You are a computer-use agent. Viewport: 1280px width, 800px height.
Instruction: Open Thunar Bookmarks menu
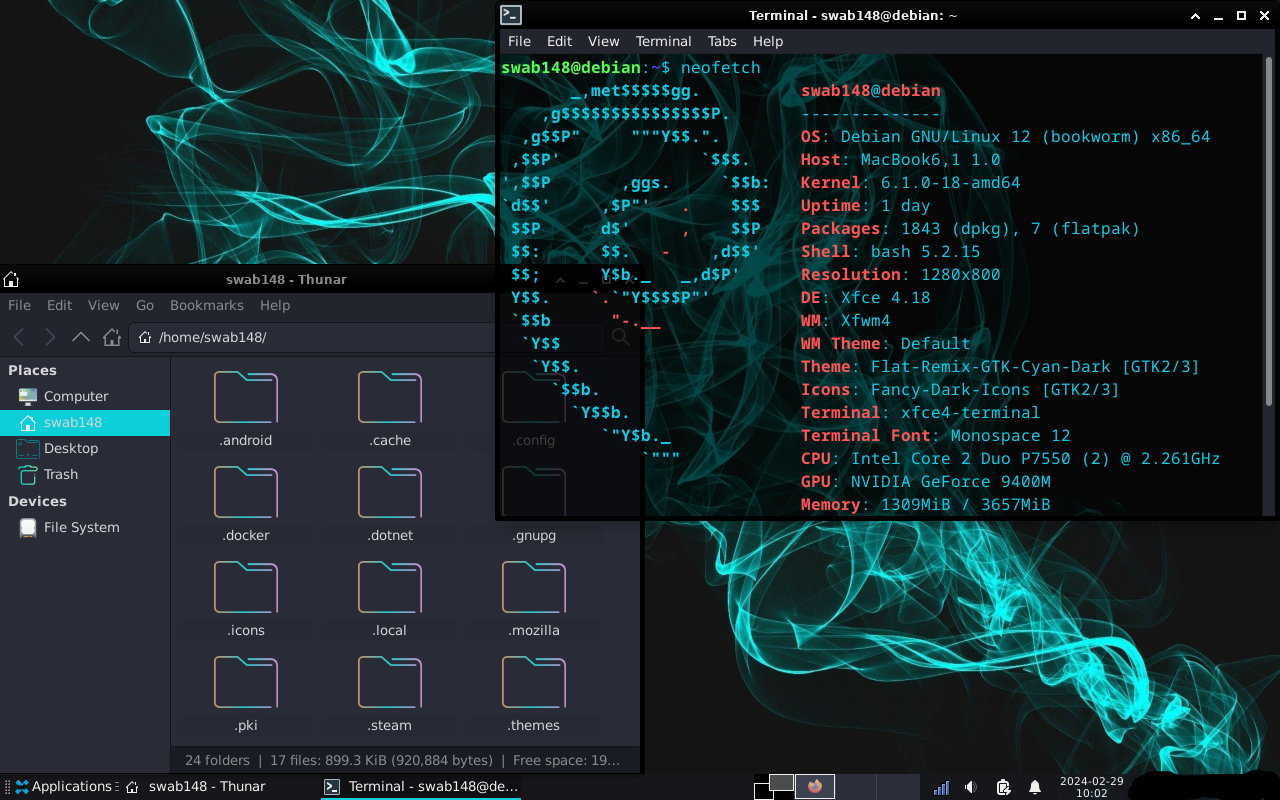point(207,305)
